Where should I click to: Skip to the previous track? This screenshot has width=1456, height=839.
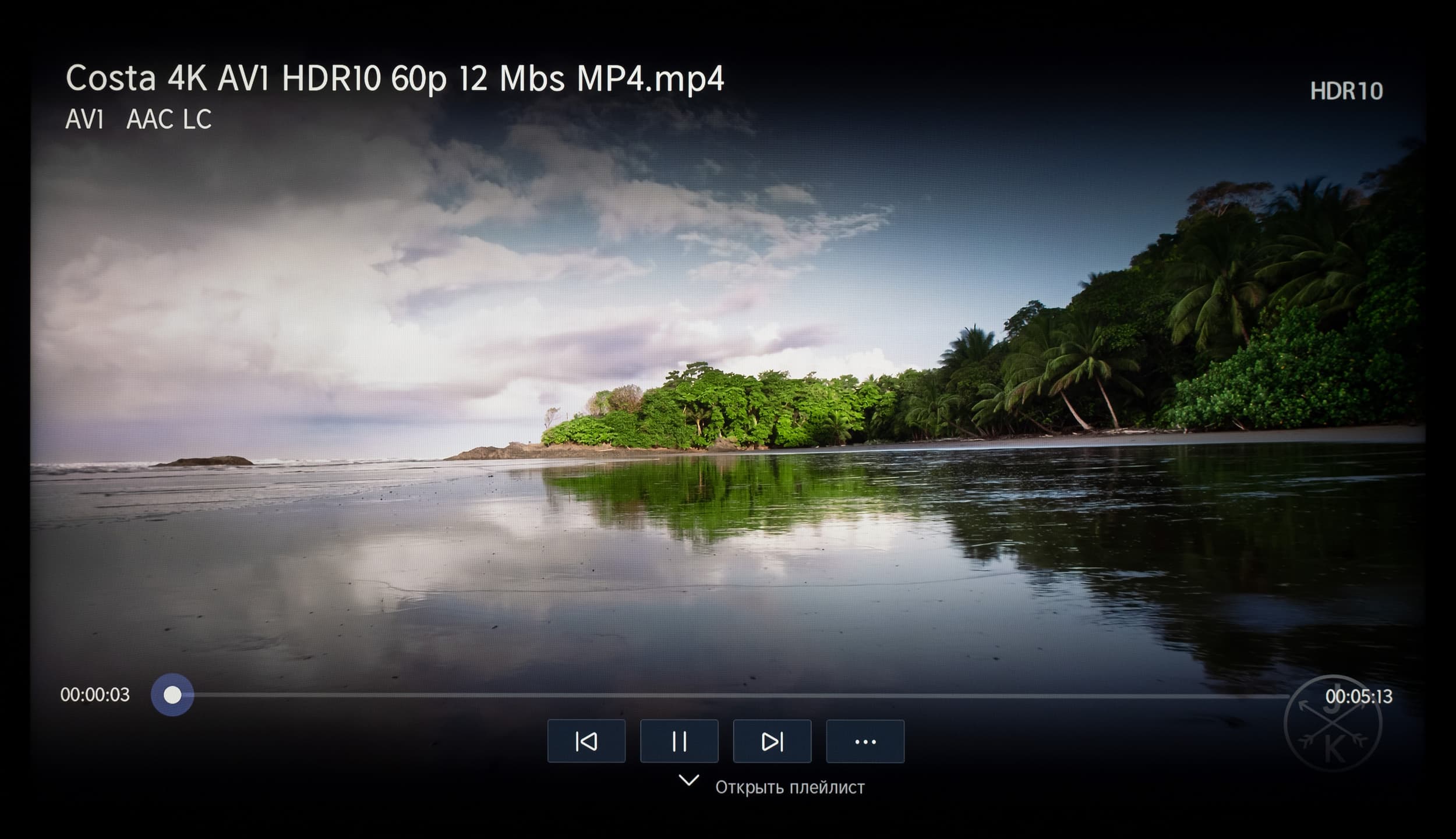tap(586, 741)
